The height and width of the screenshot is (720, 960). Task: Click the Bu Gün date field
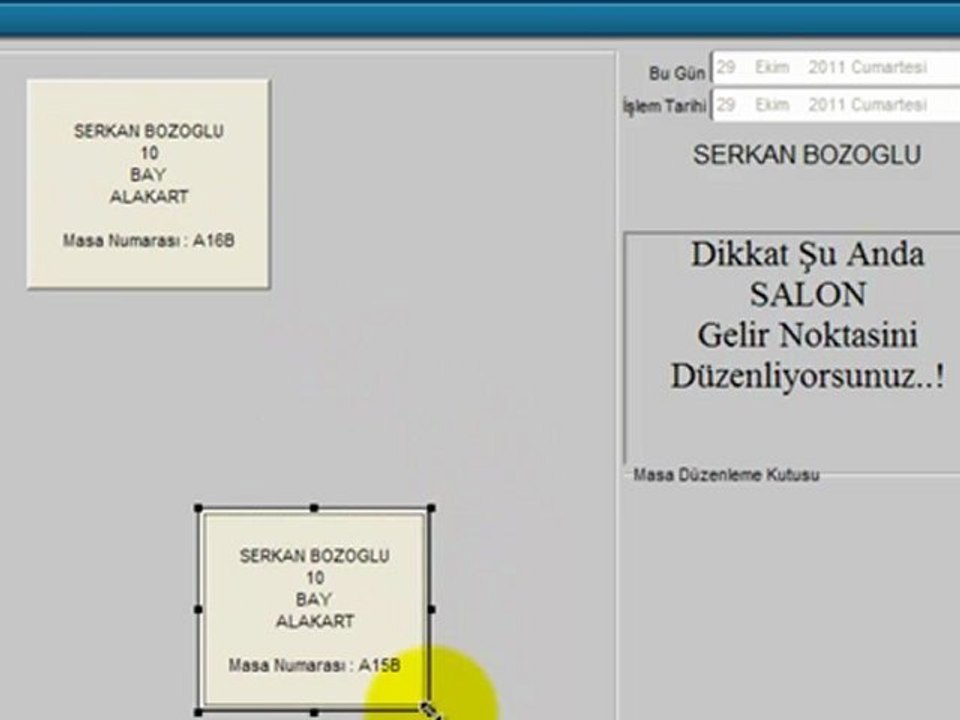[836, 67]
